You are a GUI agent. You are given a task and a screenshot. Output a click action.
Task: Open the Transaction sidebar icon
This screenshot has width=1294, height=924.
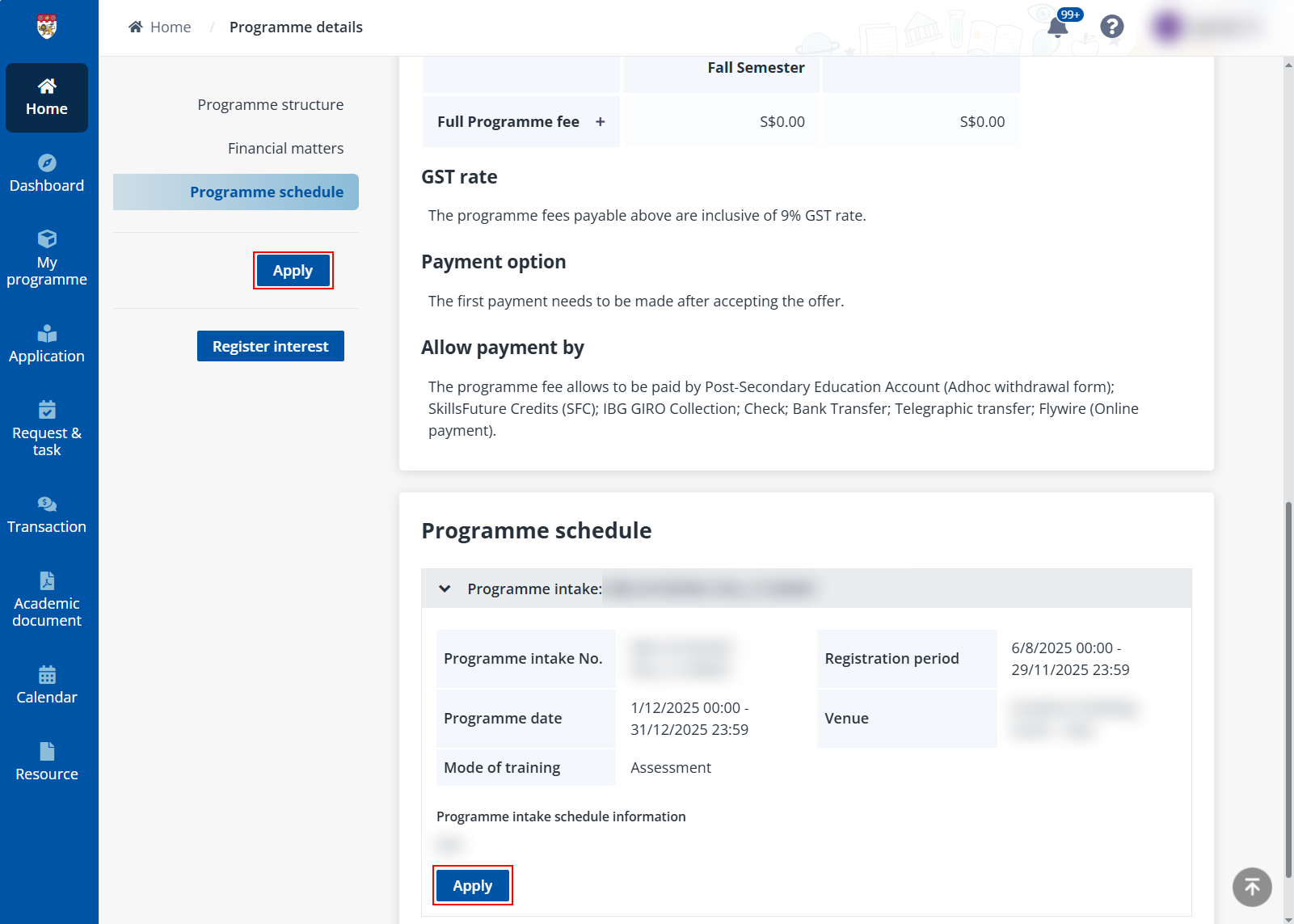pyautogui.click(x=47, y=504)
